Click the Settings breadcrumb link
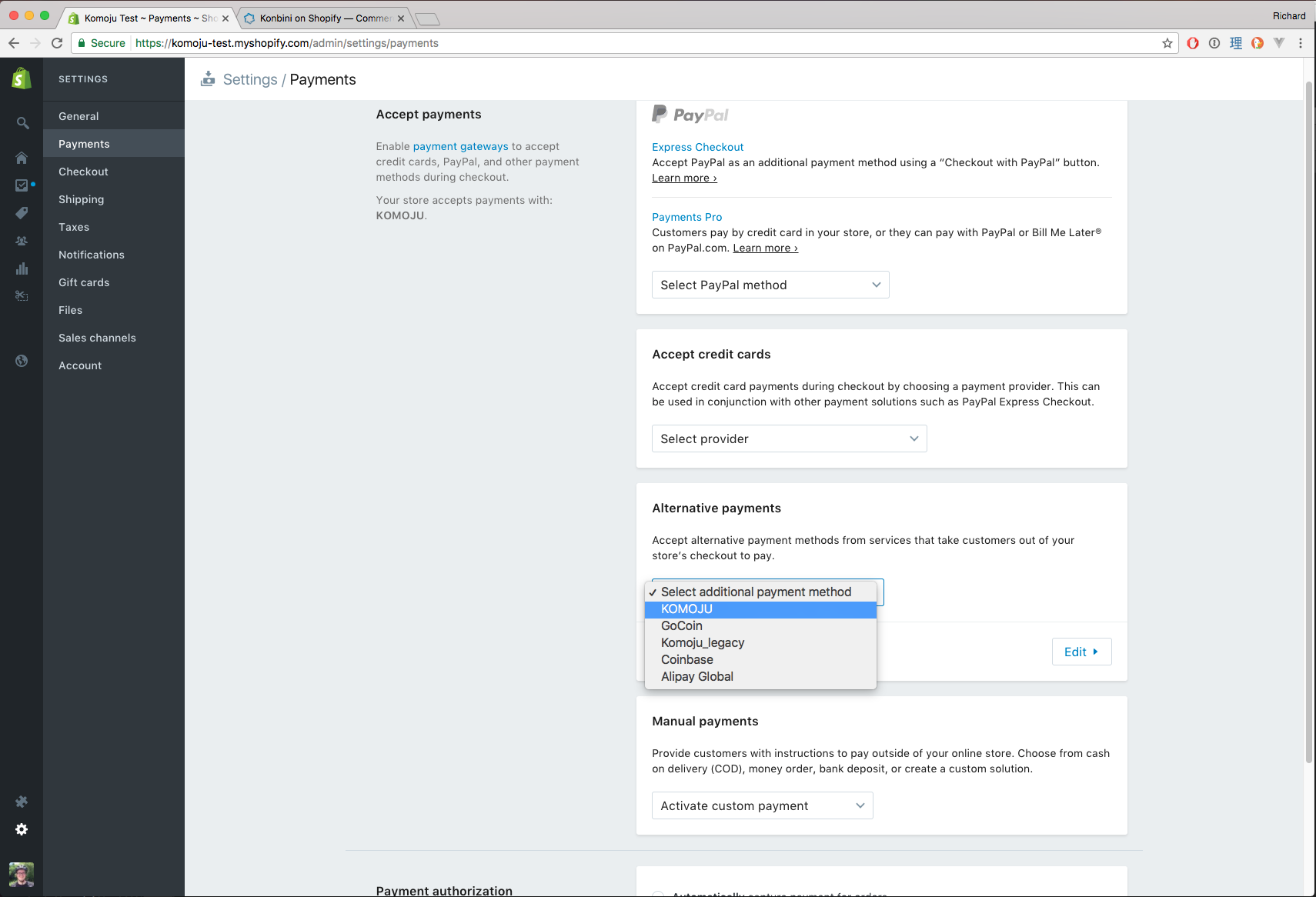This screenshot has height=897, width=1316. tap(250, 79)
